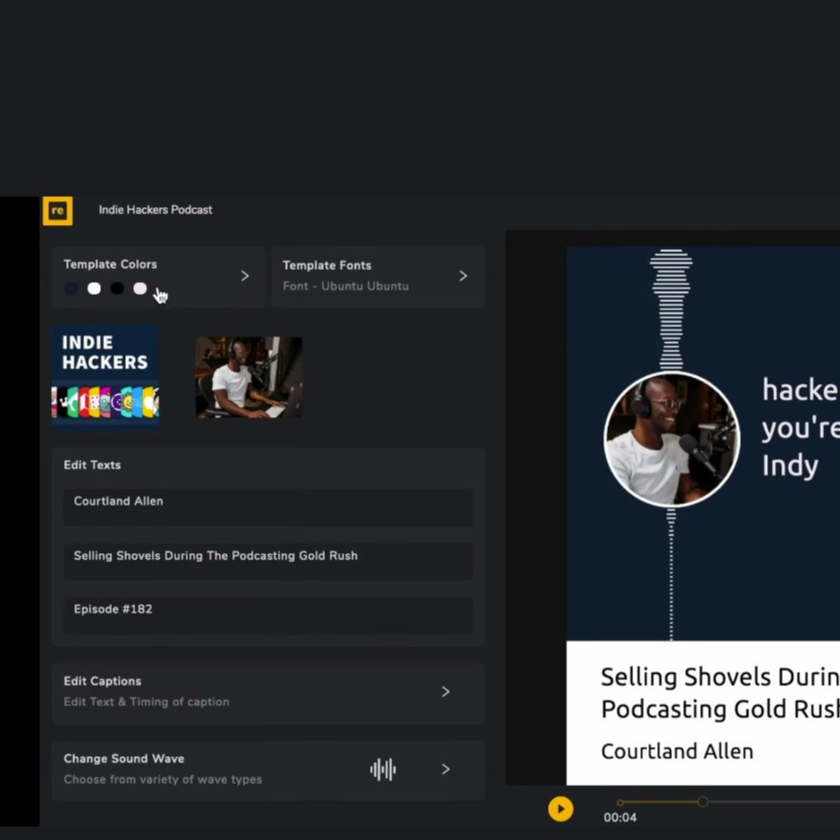Open Change Sound Wave options arrow
Screen dimensions: 840x840
tap(446, 769)
